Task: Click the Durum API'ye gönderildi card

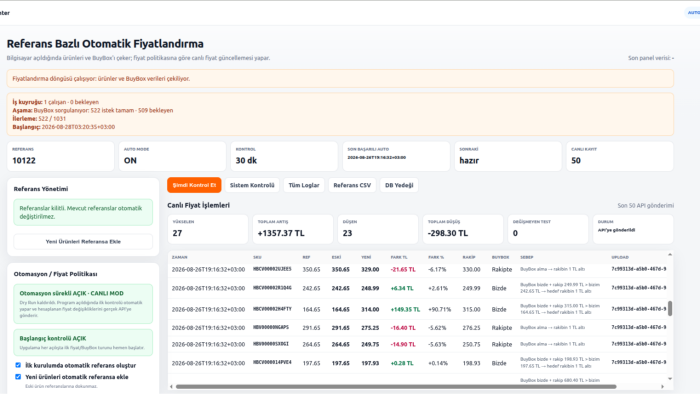Action: (x=633, y=229)
